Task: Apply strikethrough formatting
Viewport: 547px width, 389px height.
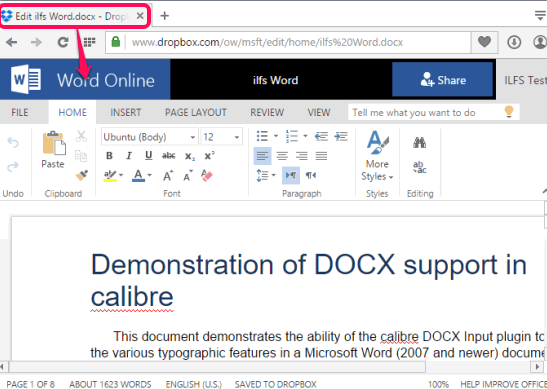Action: click(x=168, y=156)
